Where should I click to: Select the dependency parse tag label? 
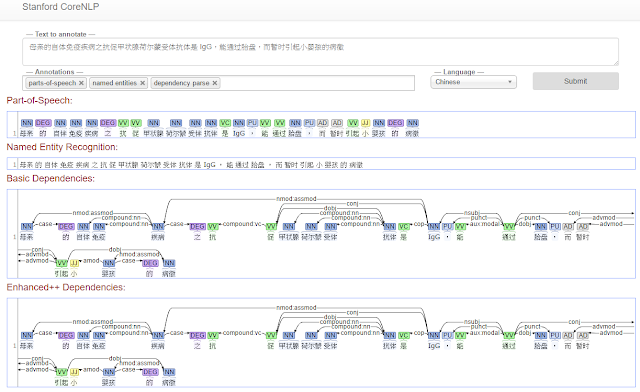(x=182, y=83)
